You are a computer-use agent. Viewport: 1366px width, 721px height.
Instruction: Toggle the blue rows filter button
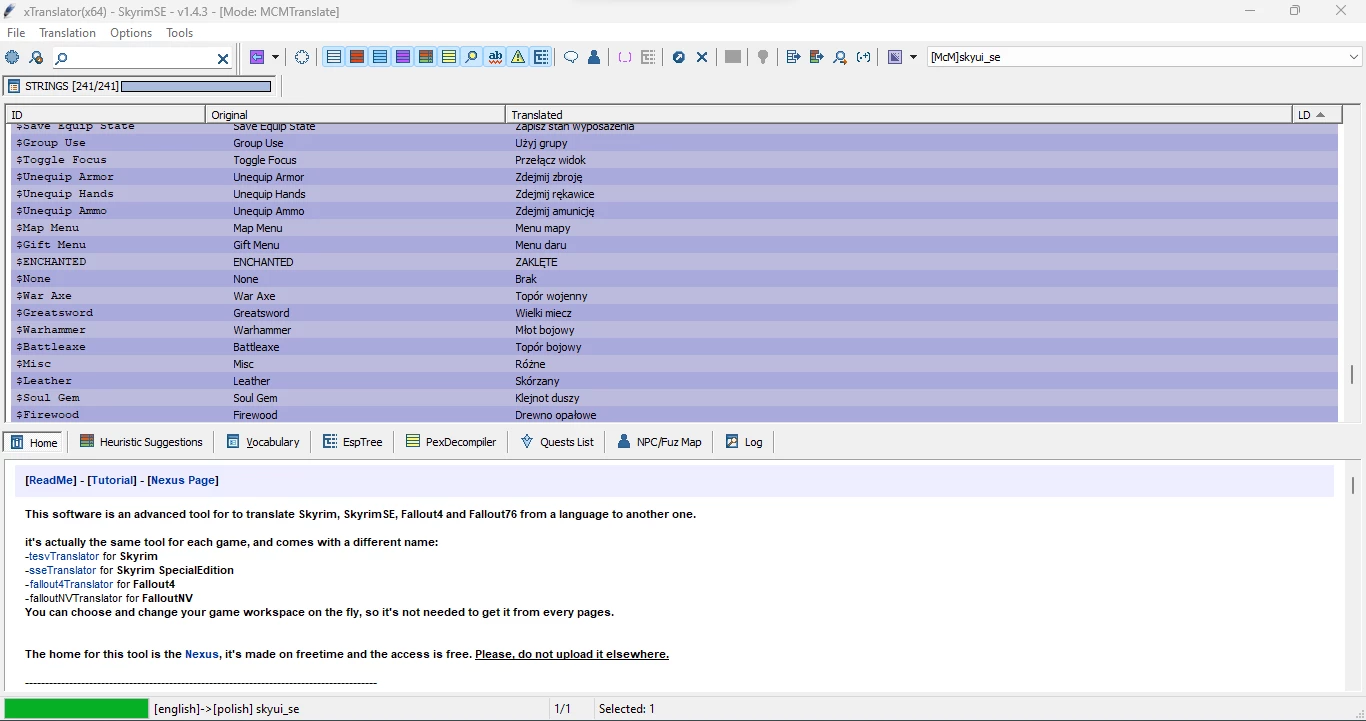coord(380,57)
